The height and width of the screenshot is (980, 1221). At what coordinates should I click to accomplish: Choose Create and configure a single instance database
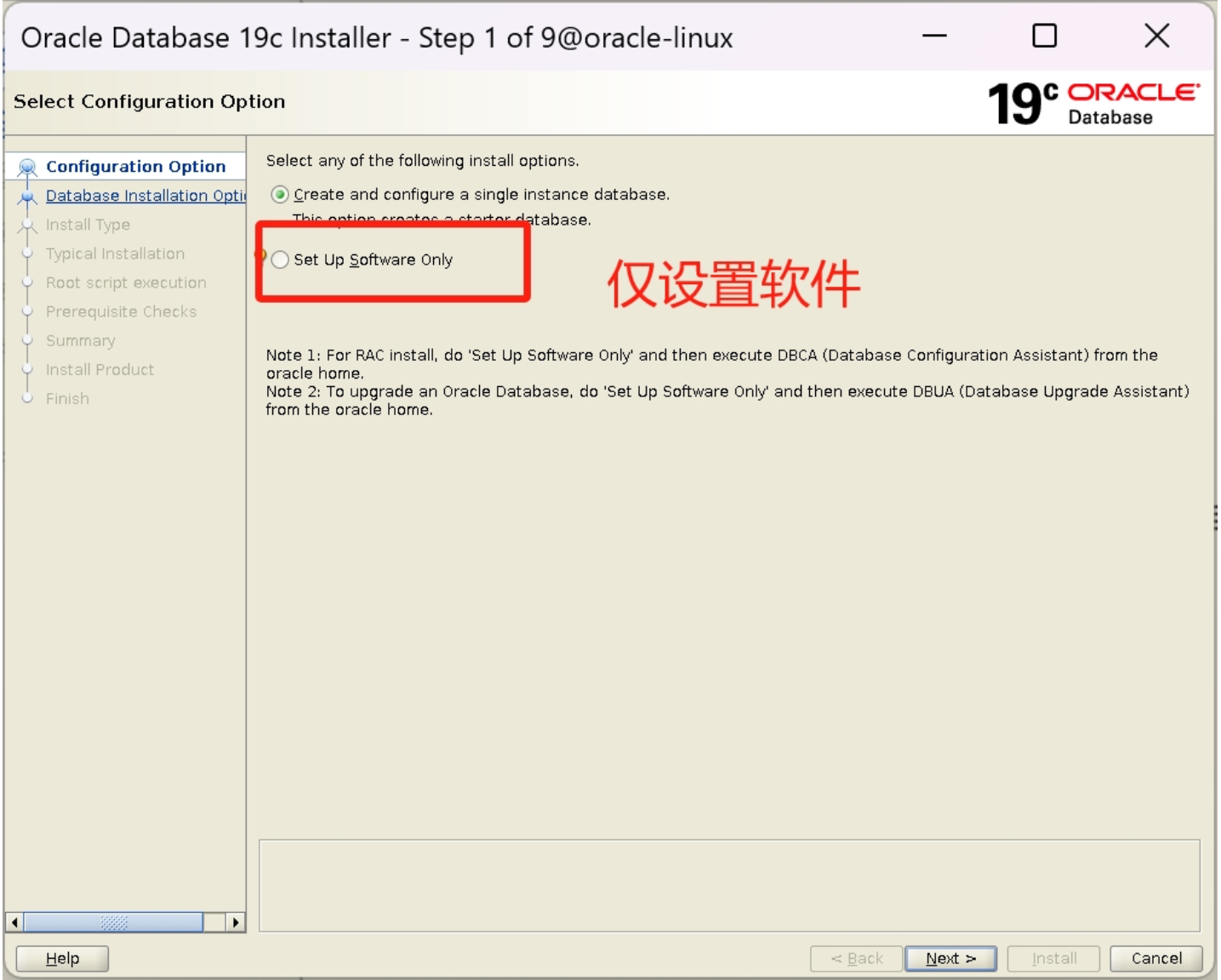tap(280, 193)
